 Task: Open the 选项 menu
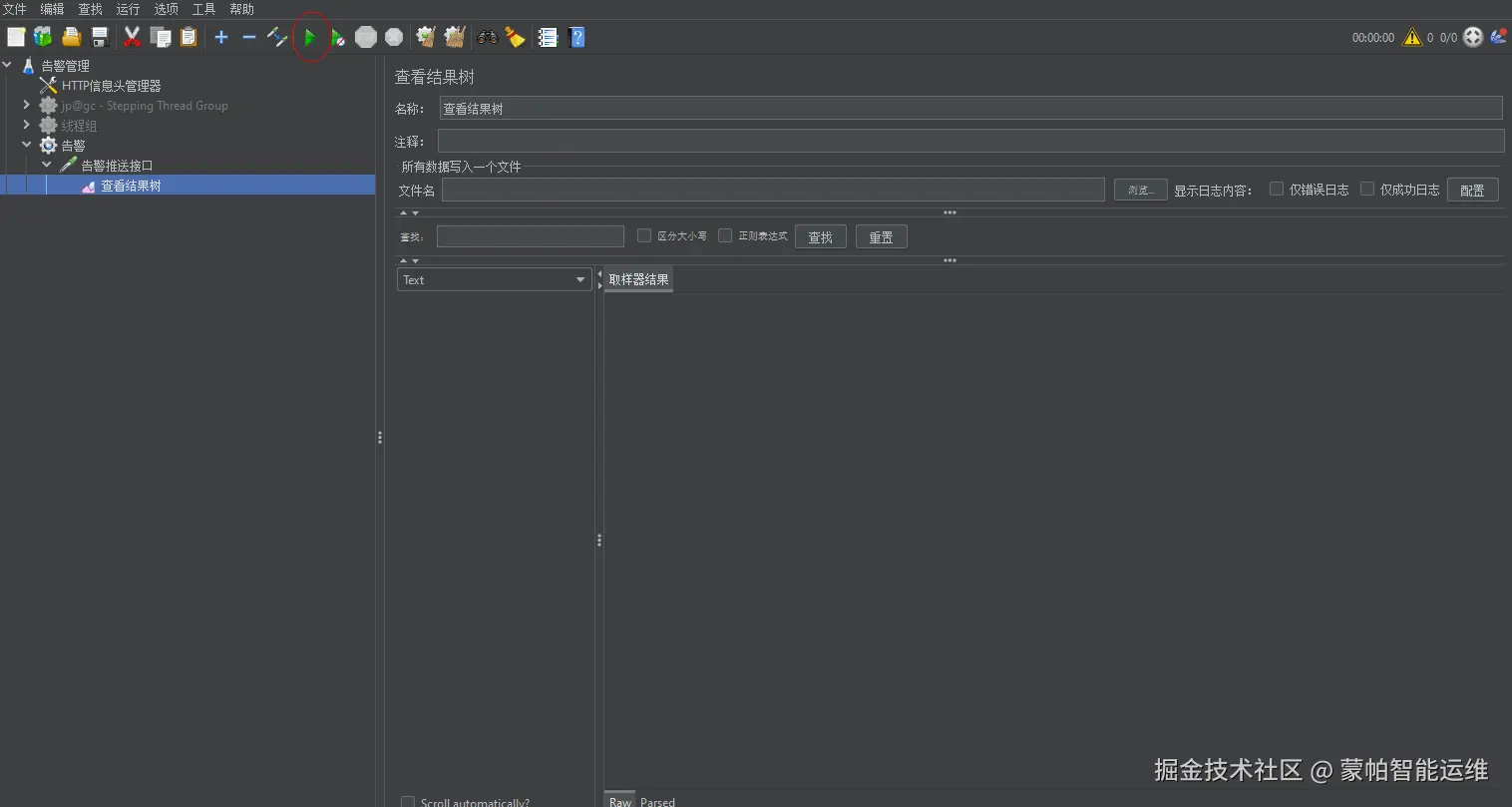point(166,9)
